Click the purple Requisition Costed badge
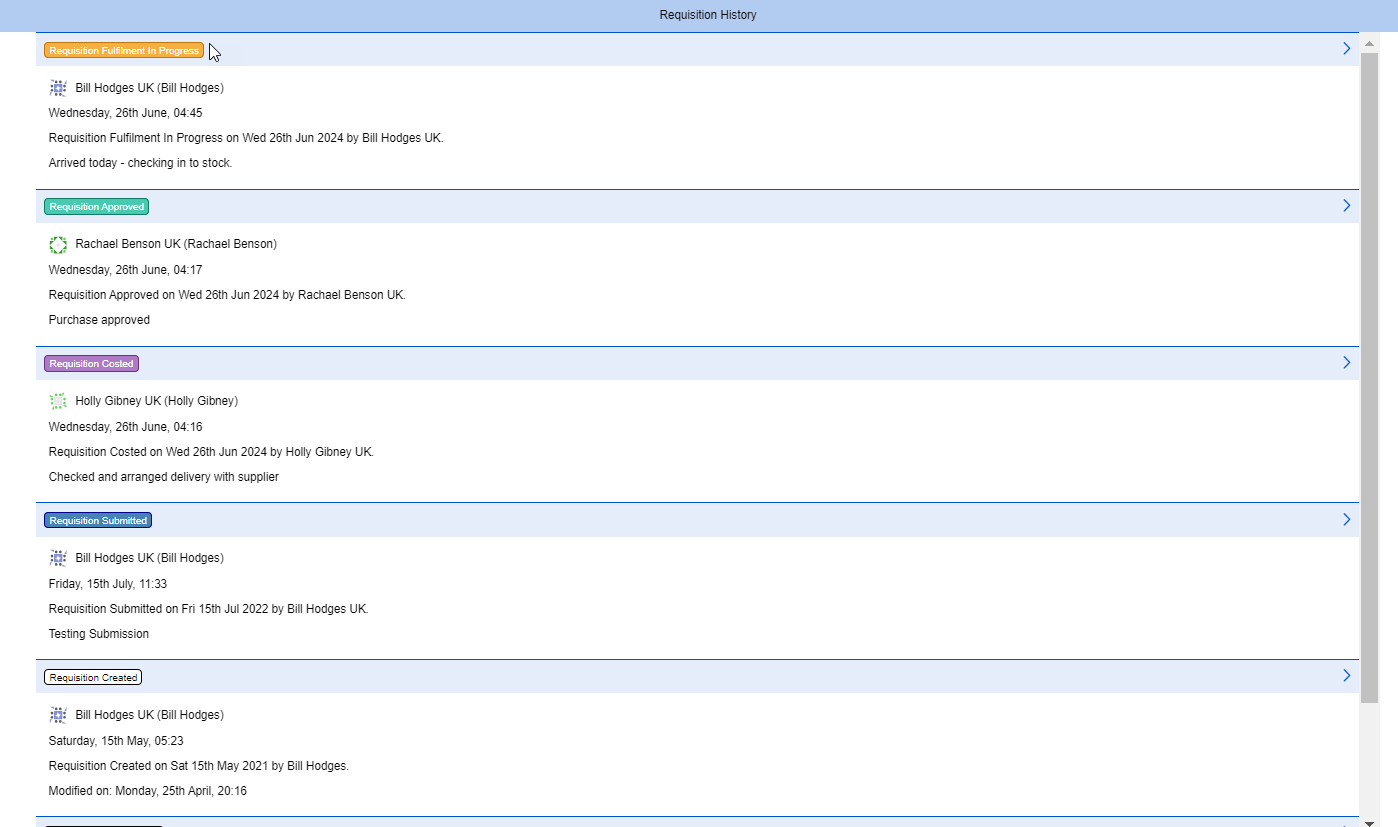The image size is (1398, 827). tap(91, 364)
